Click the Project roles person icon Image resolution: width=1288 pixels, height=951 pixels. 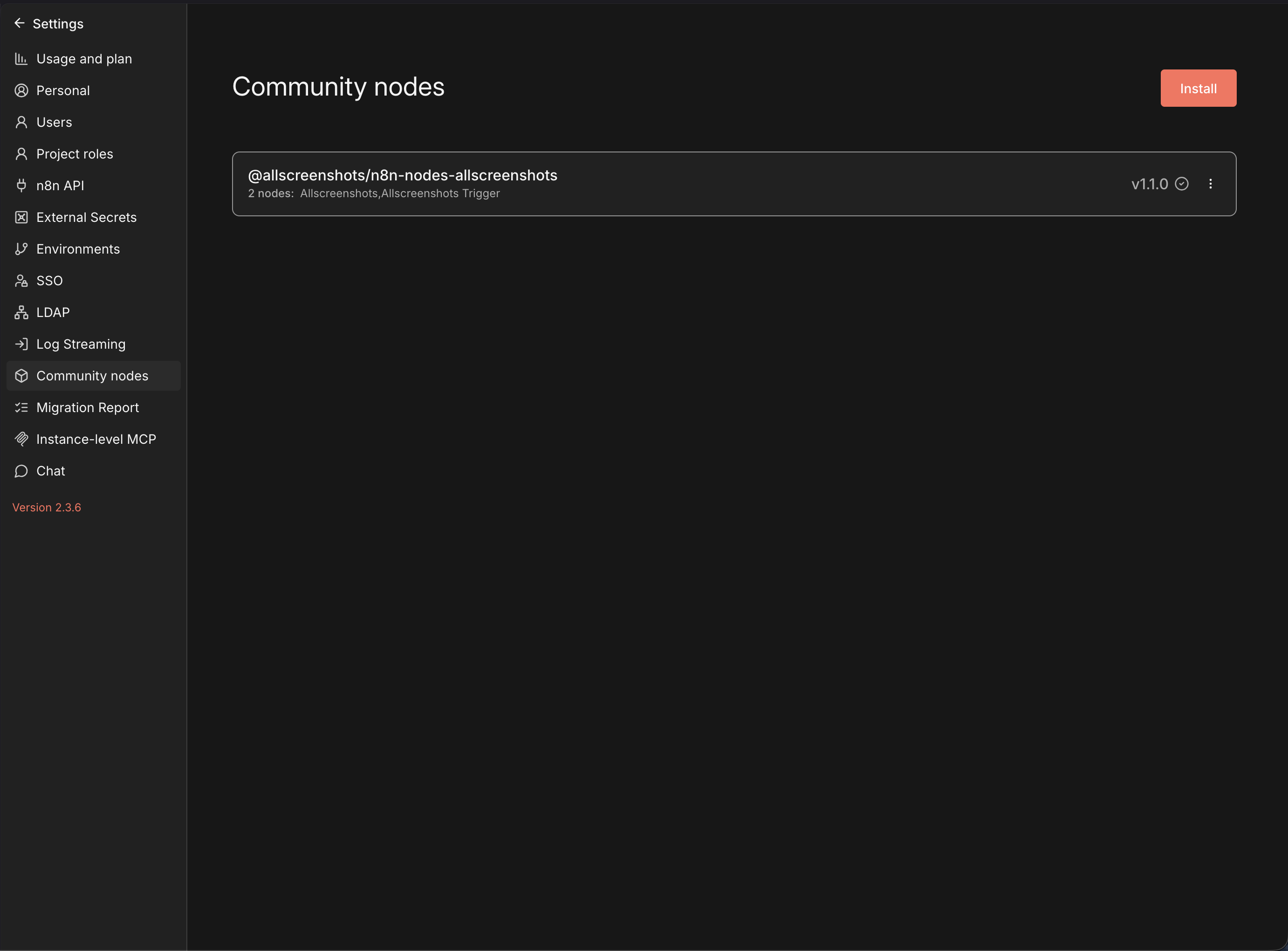click(21, 154)
